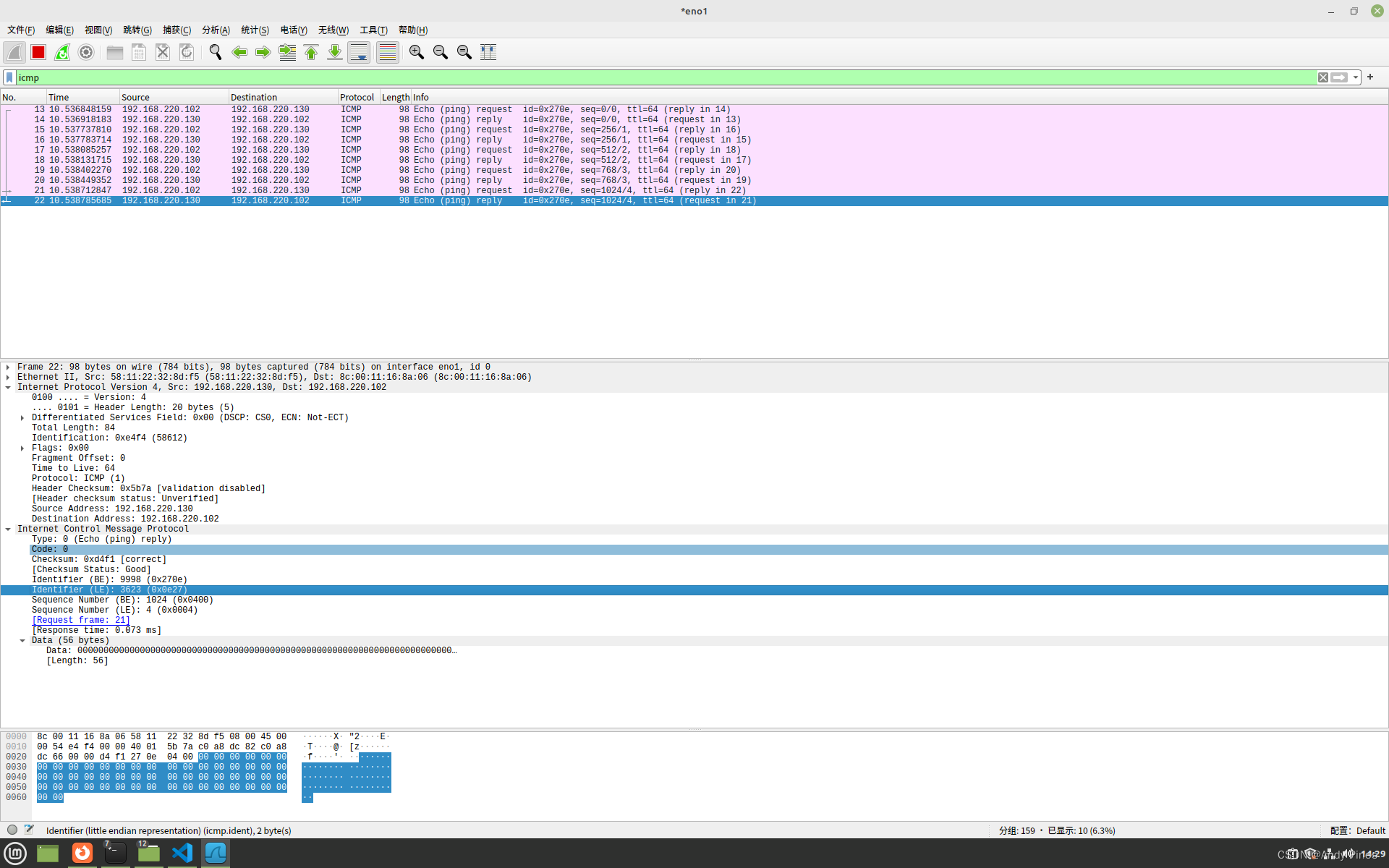This screenshot has height=868, width=1389.
Task: Collapse the Internet Protocol Version 4 section
Action: pyautogui.click(x=8, y=388)
